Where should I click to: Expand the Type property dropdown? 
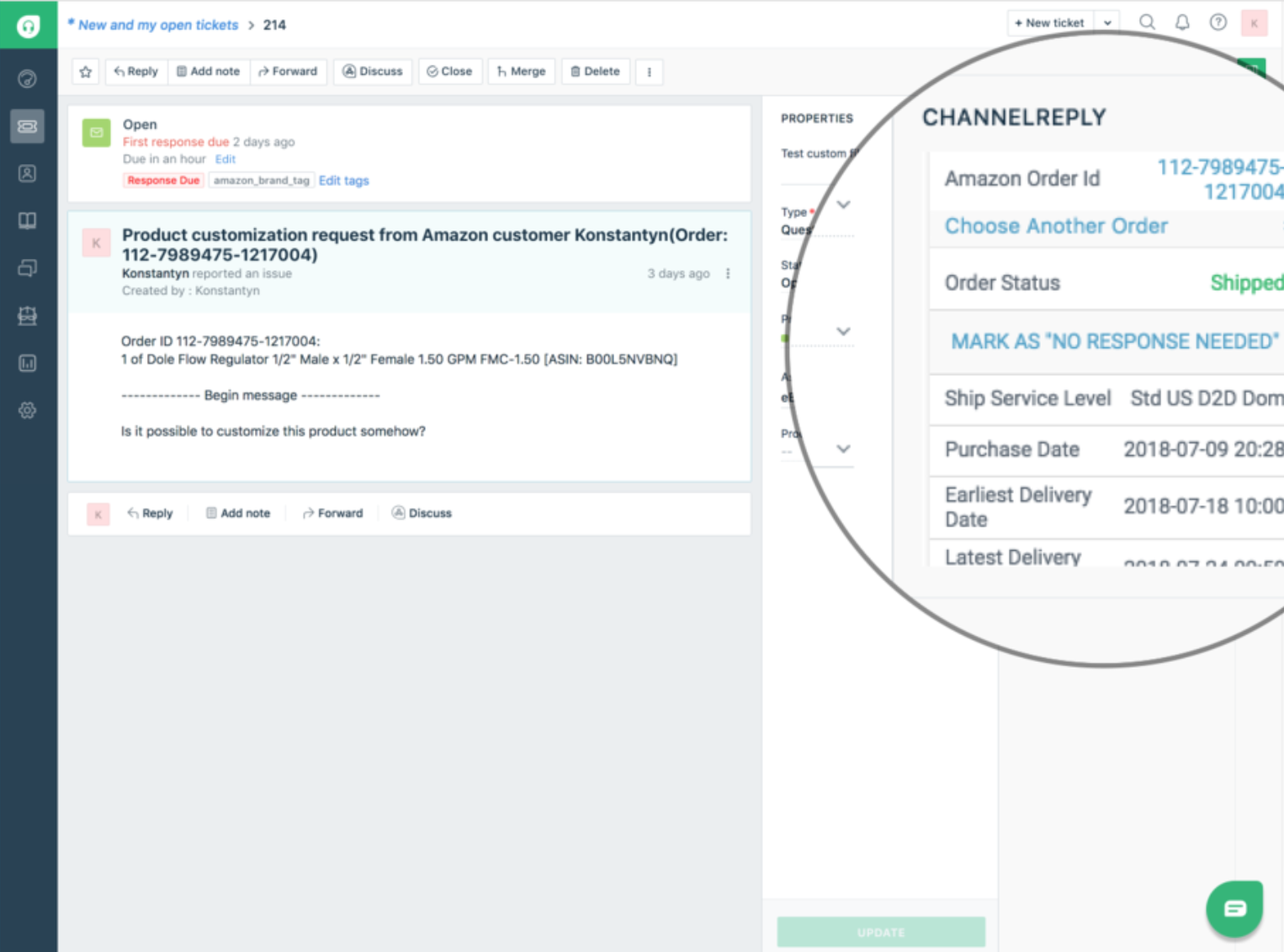click(x=844, y=204)
